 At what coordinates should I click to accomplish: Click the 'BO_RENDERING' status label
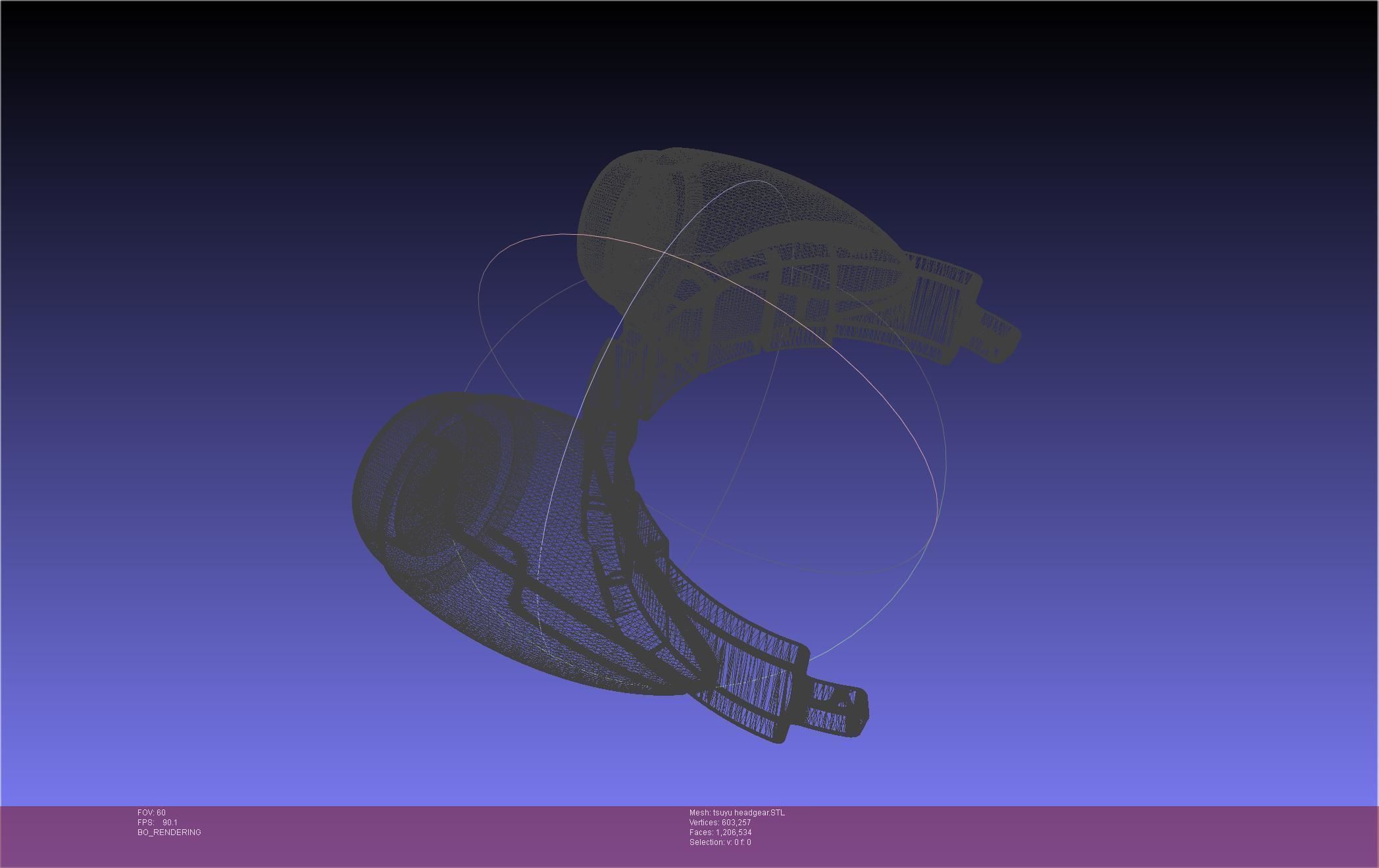point(169,832)
